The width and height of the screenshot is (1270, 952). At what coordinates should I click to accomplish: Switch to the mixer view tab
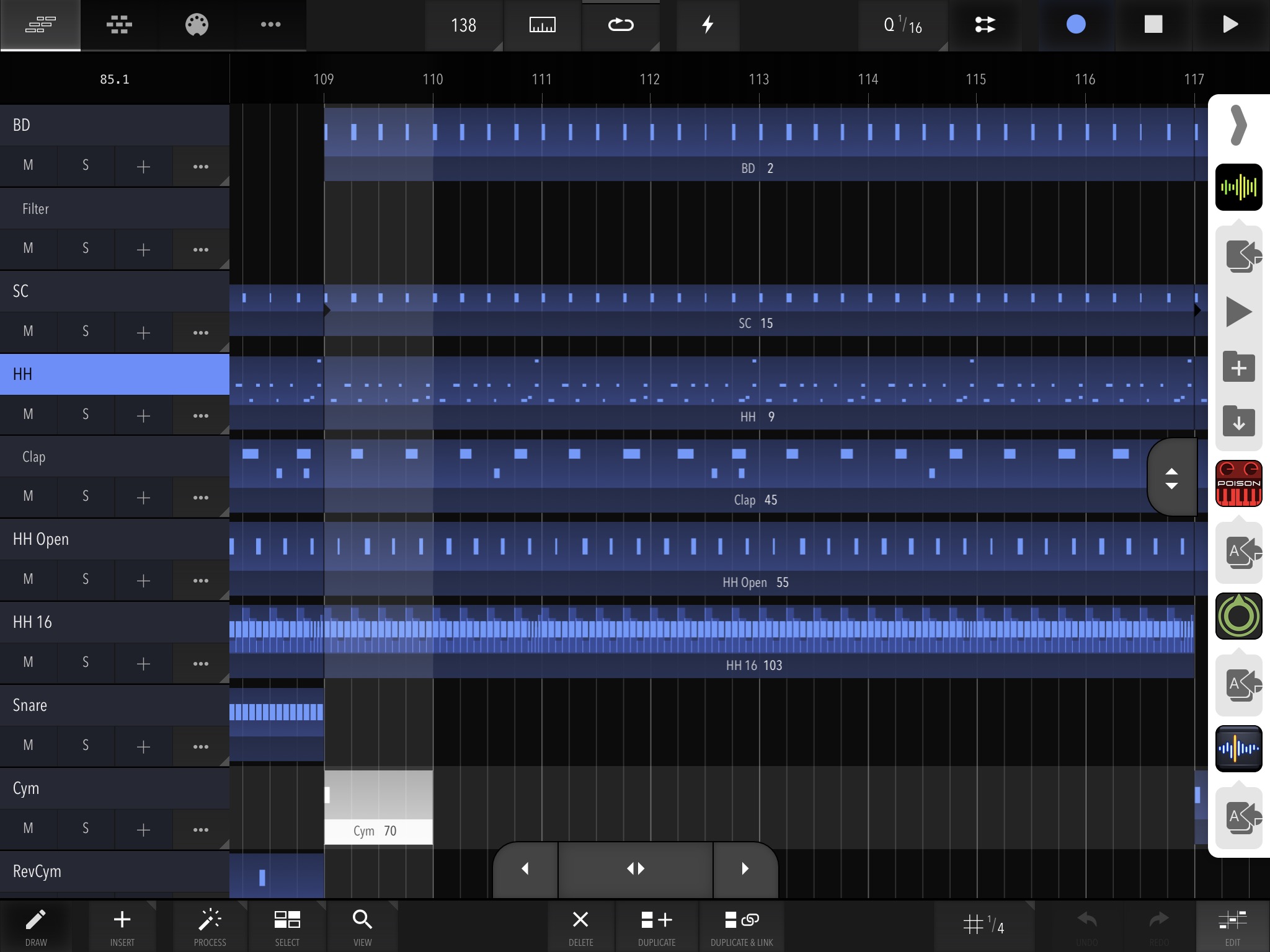click(x=119, y=25)
